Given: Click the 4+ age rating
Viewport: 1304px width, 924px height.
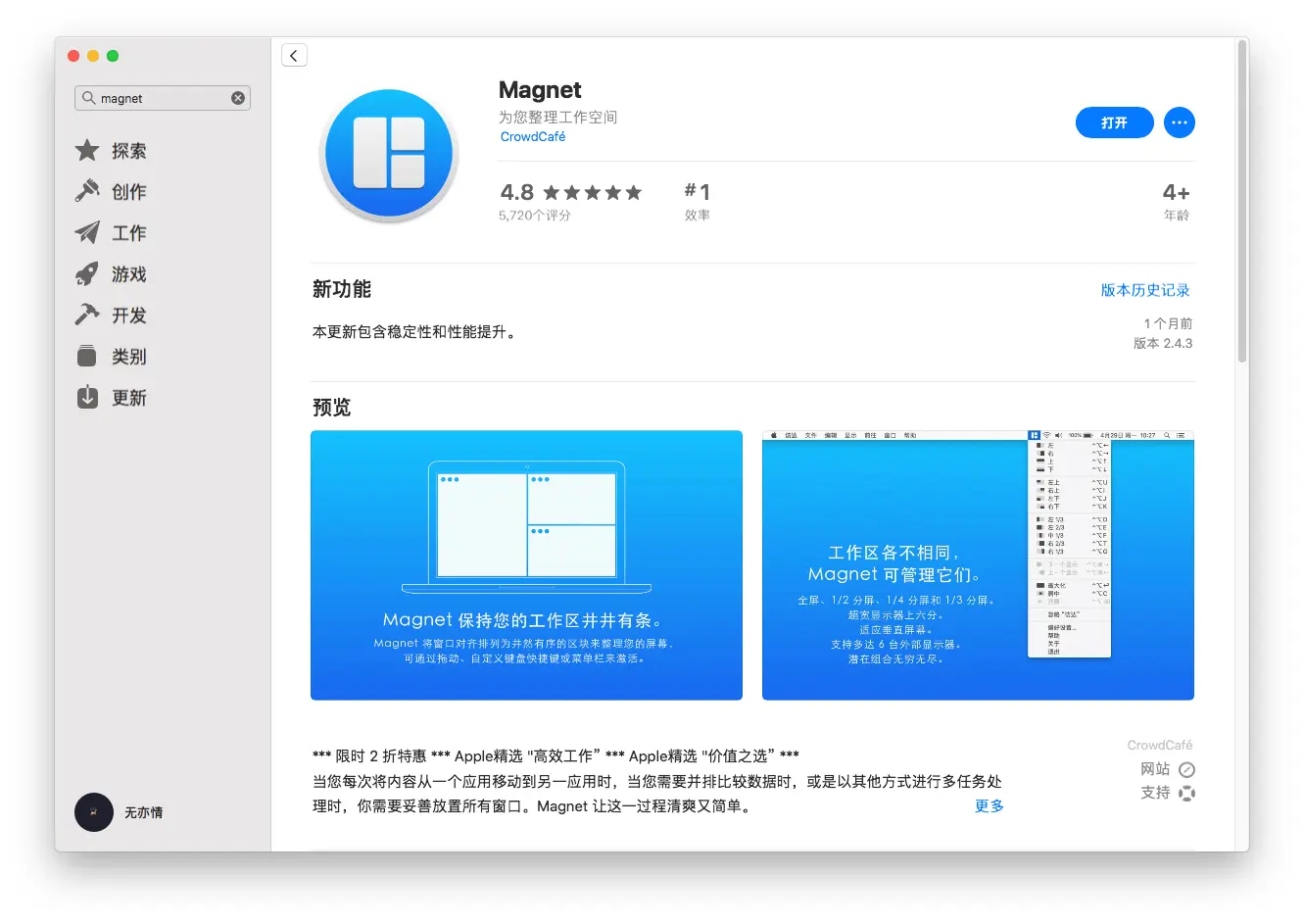Looking at the screenshot, I should tap(1177, 201).
